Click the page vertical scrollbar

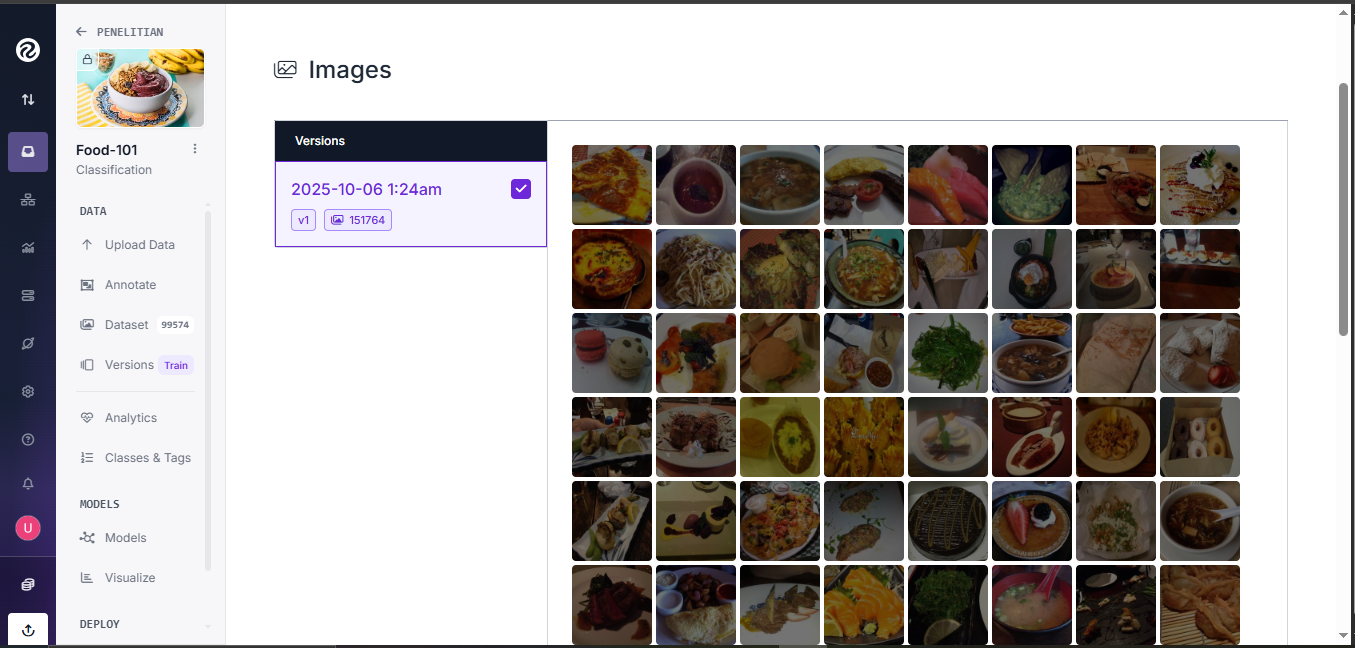[x=1344, y=209]
